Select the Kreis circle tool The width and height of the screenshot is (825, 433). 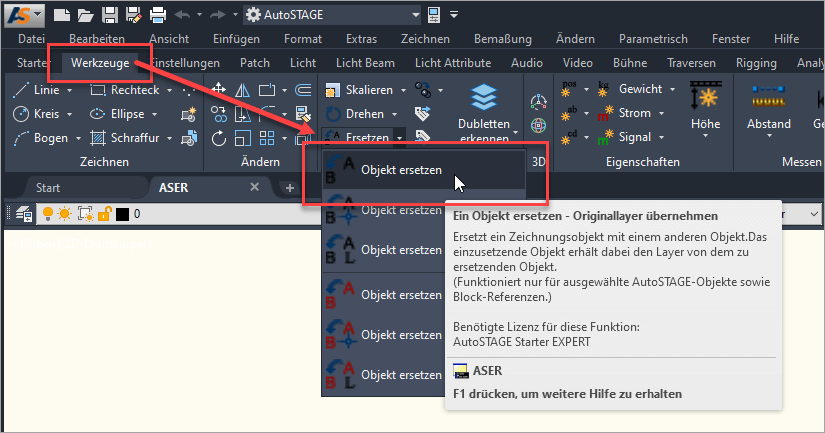(37, 114)
